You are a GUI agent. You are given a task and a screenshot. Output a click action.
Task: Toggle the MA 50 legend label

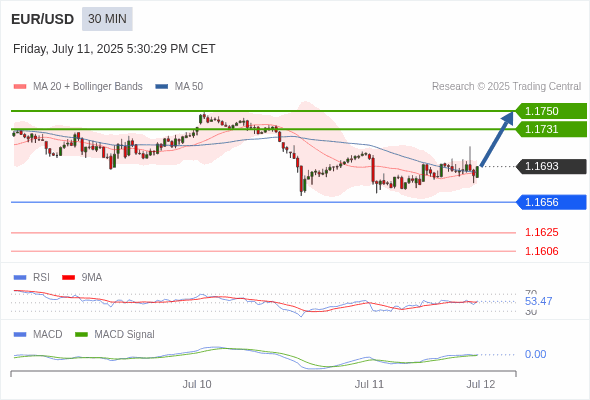[x=189, y=87]
